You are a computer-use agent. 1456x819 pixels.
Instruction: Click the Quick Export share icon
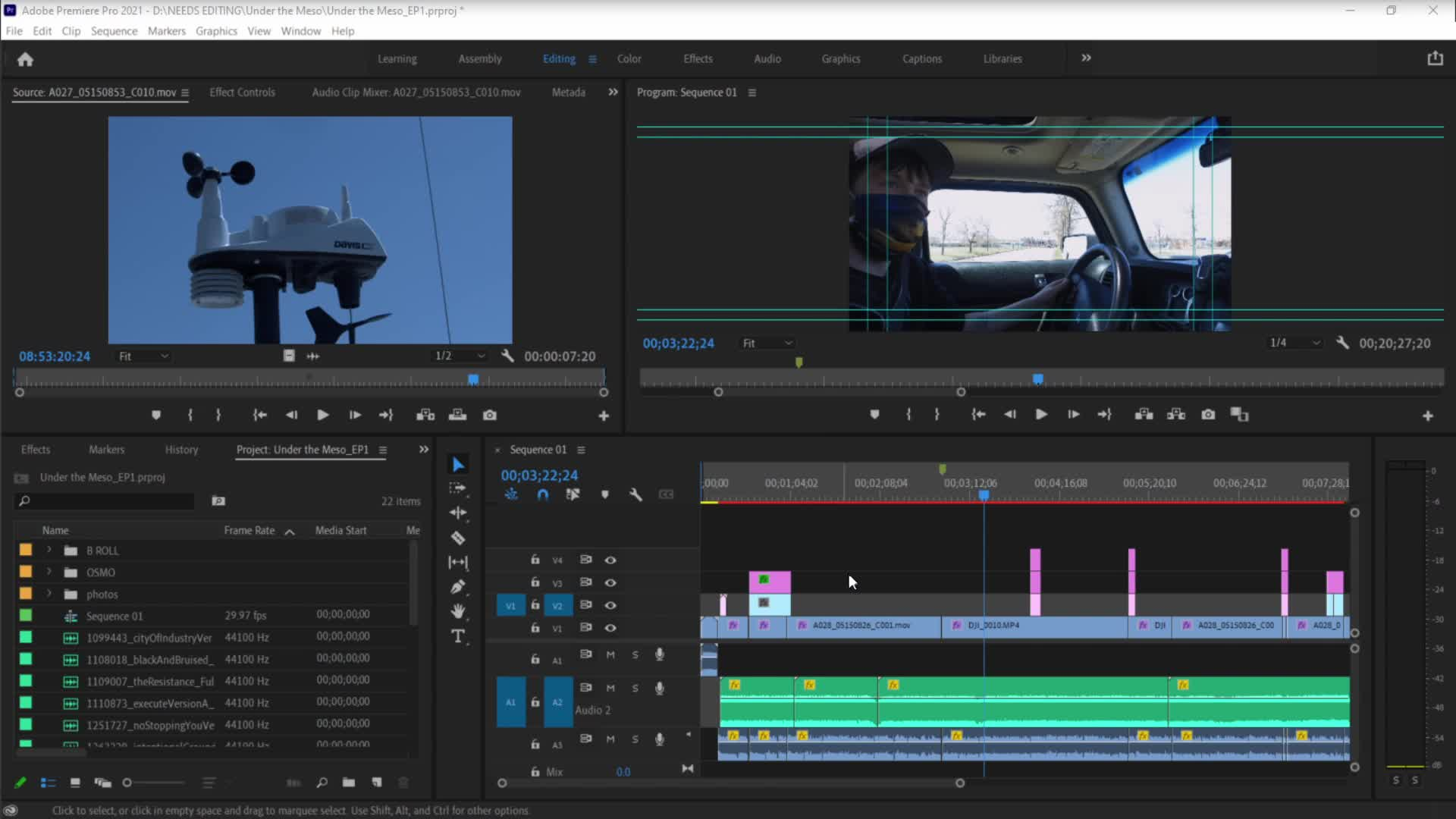pyautogui.click(x=1435, y=58)
